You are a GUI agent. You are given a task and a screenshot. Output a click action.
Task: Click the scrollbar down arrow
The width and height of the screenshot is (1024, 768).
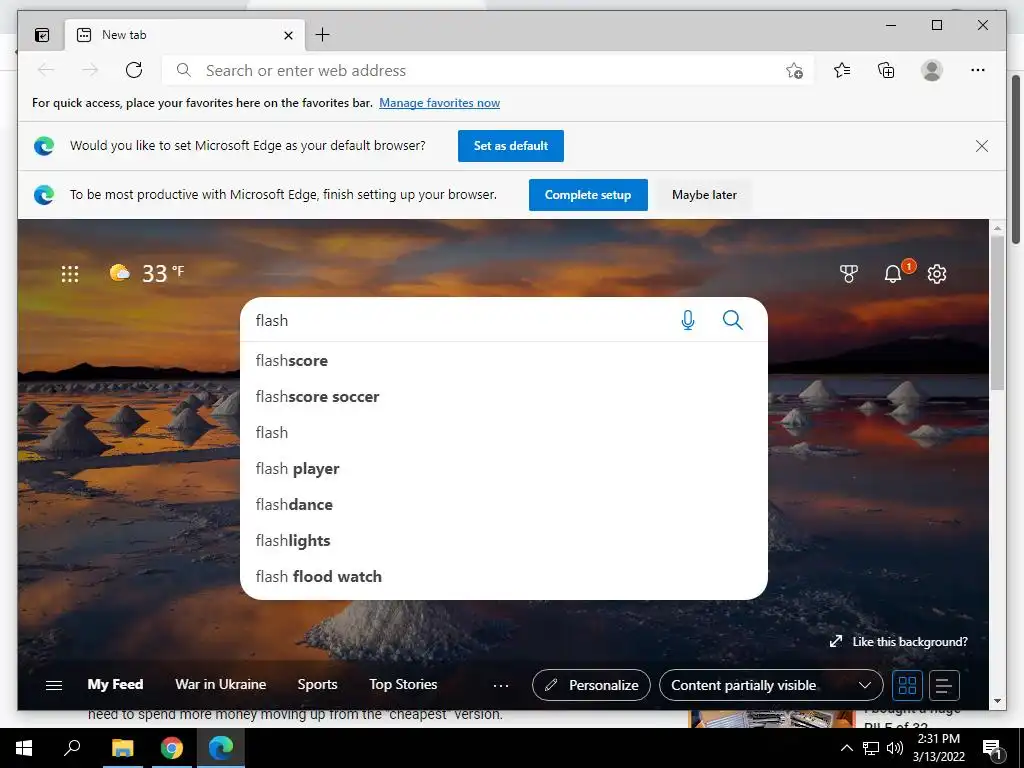click(997, 701)
